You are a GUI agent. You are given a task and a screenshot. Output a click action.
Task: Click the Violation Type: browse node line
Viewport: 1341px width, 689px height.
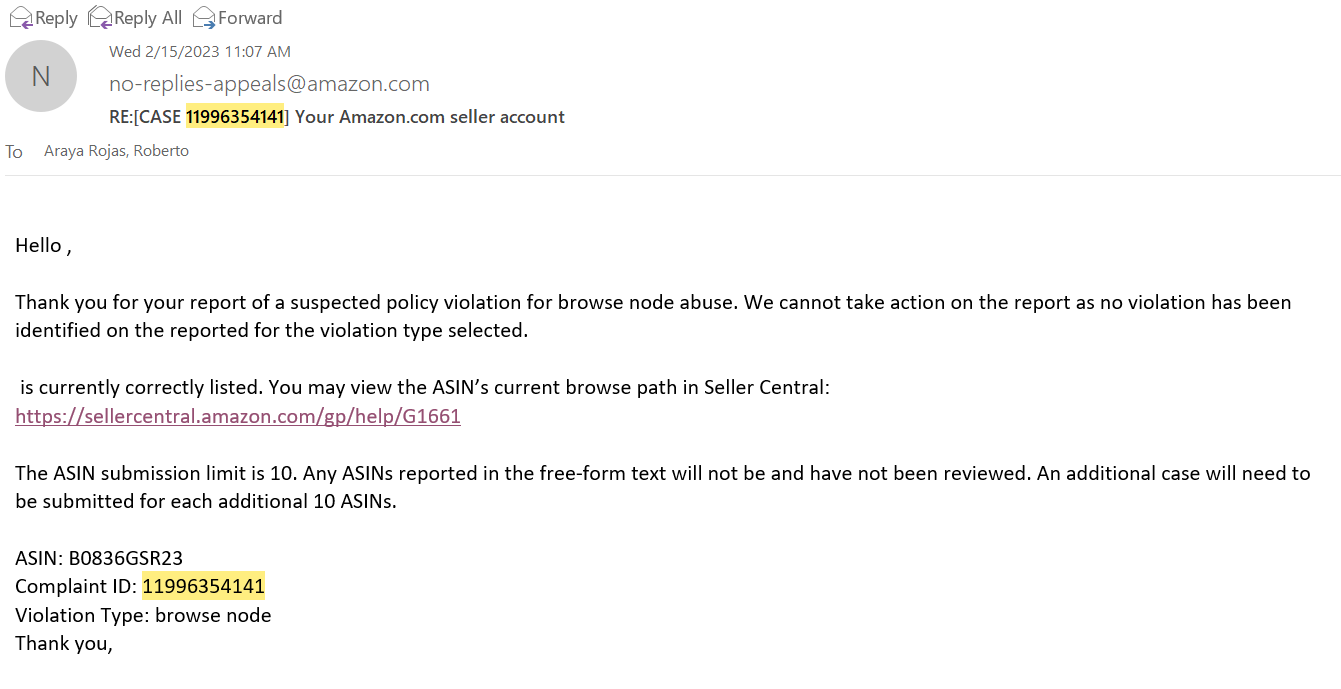[143, 615]
